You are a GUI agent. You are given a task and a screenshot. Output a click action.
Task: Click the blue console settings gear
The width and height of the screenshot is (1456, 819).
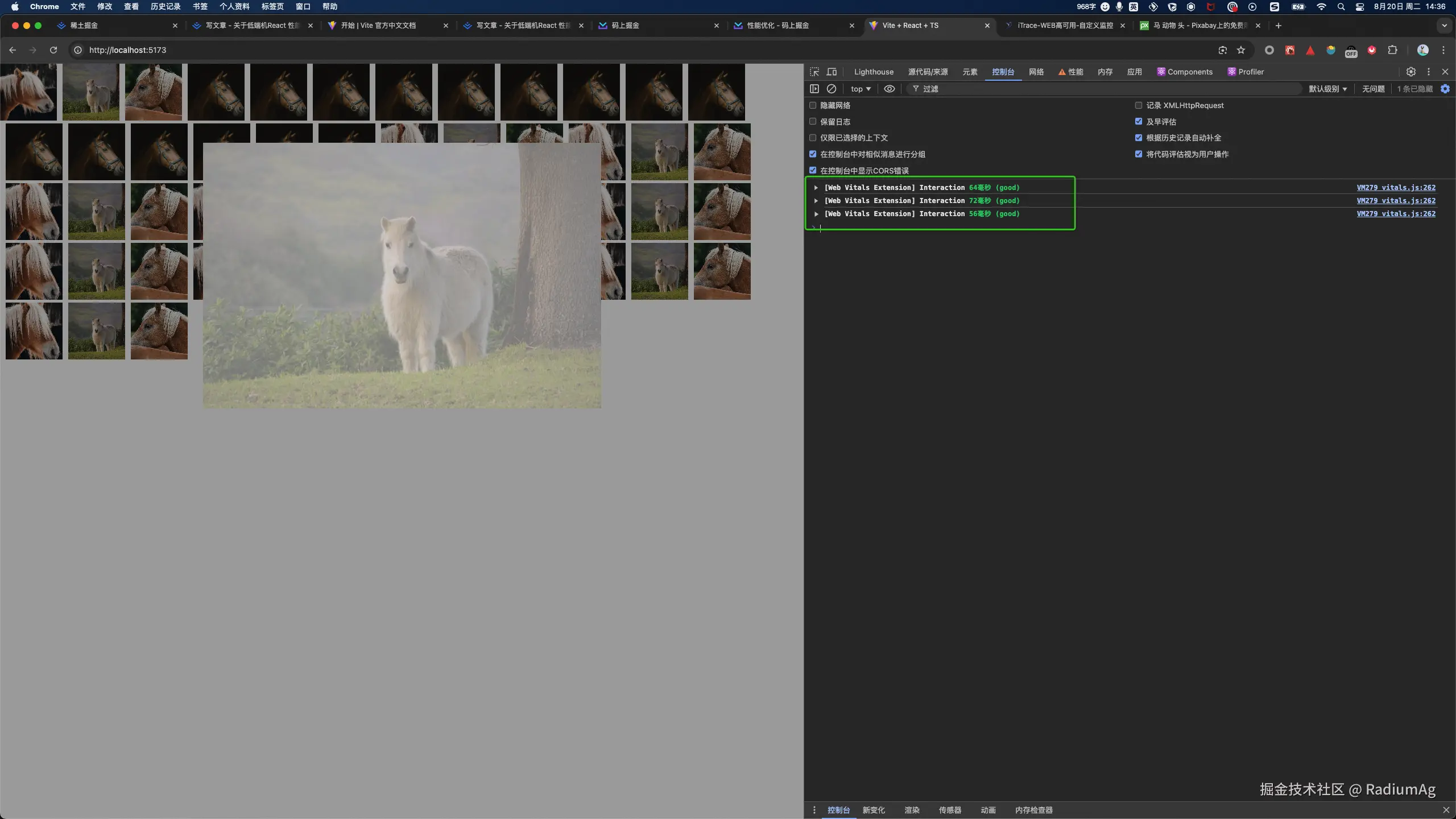coord(1445,89)
